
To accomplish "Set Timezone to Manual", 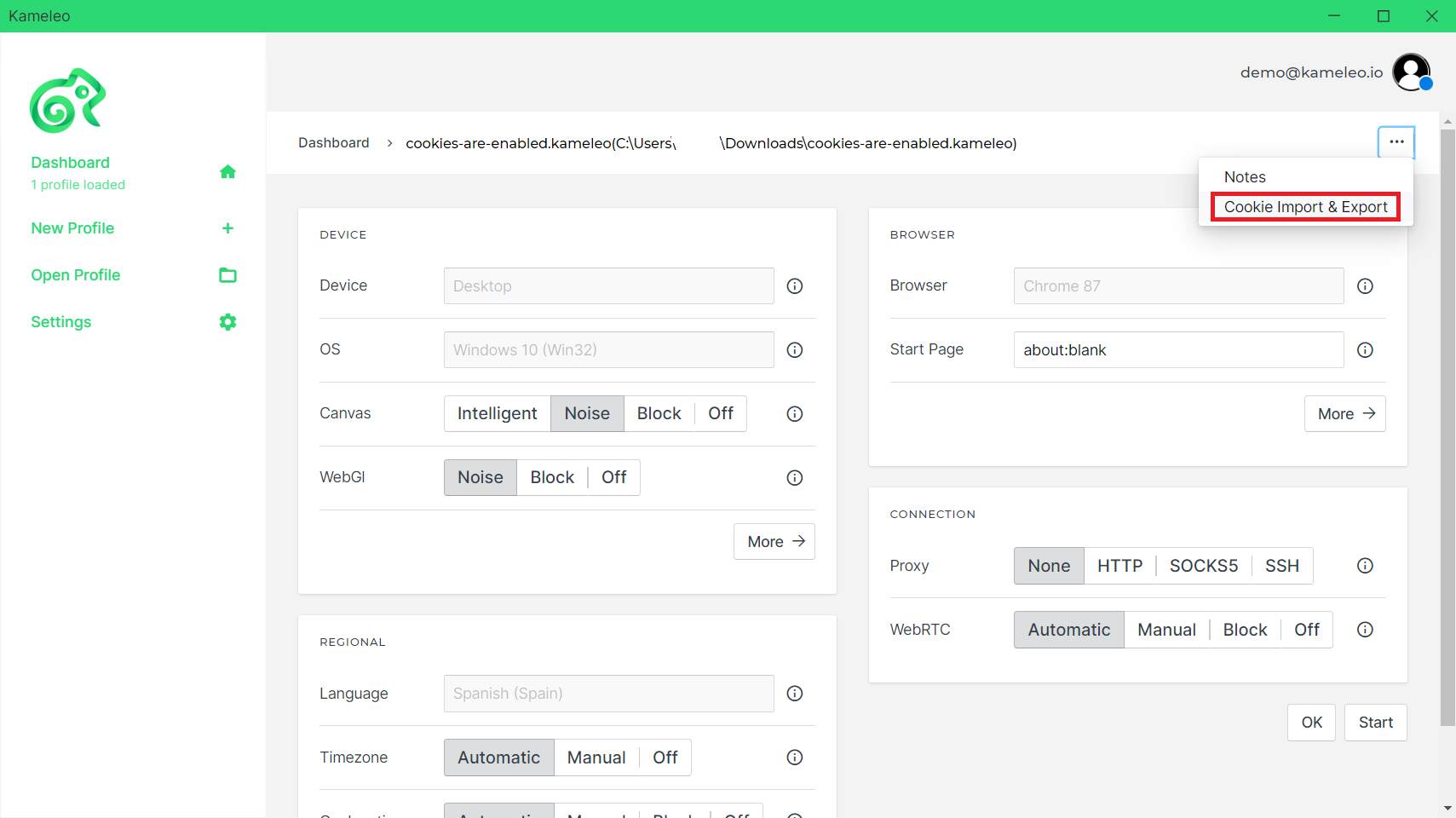I will coord(596,758).
